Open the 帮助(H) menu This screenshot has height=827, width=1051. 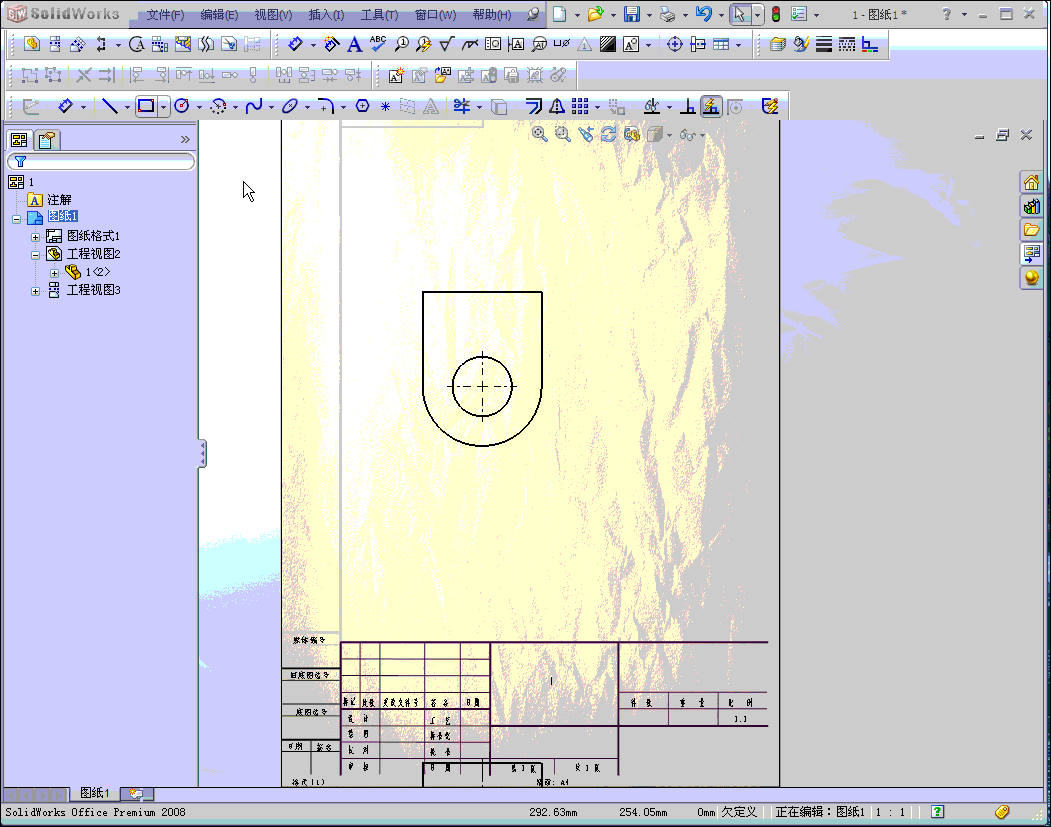point(491,15)
